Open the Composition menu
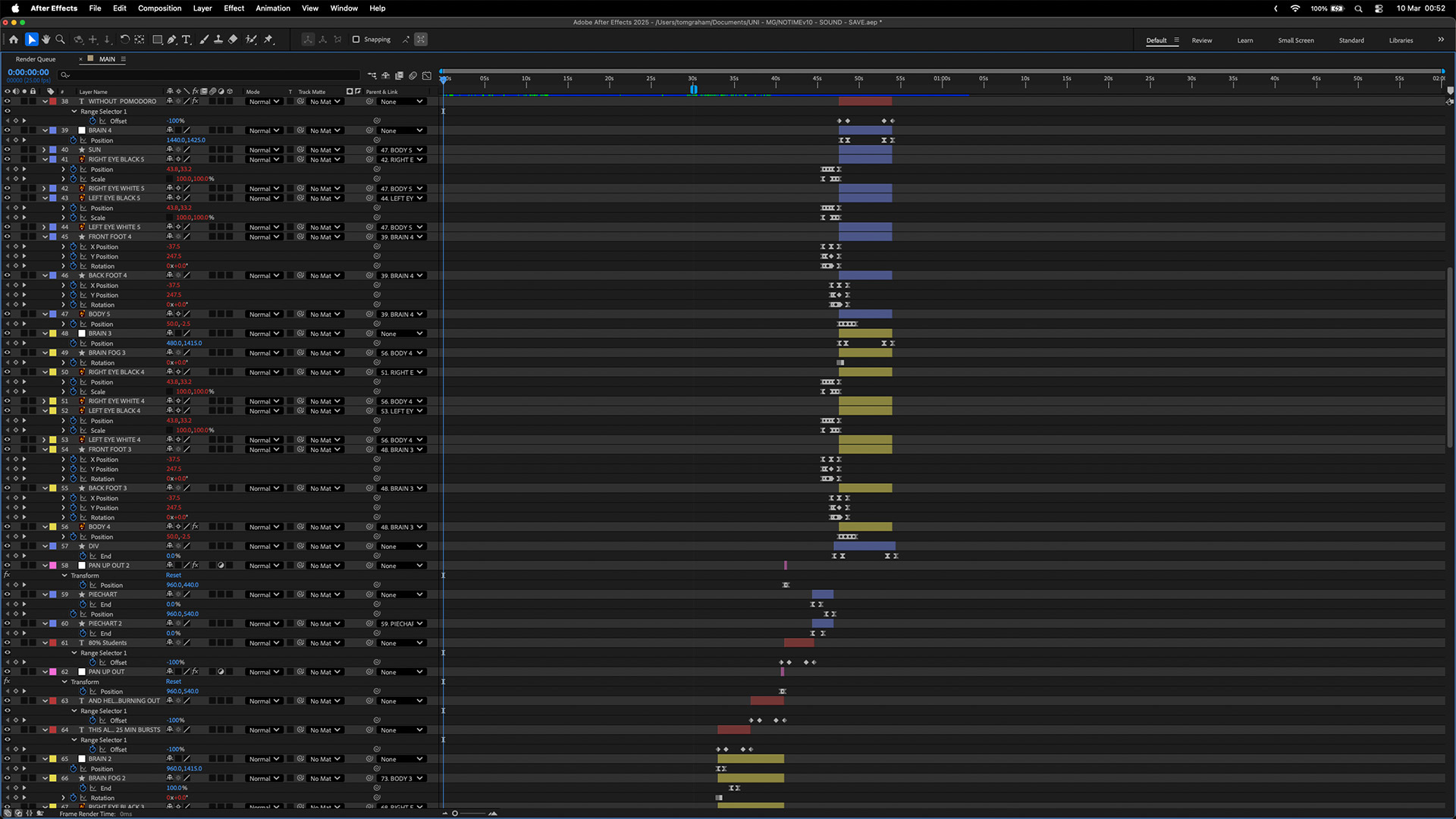Image resolution: width=1456 pixels, height=819 pixels. pyautogui.click(x=159, y=8)
